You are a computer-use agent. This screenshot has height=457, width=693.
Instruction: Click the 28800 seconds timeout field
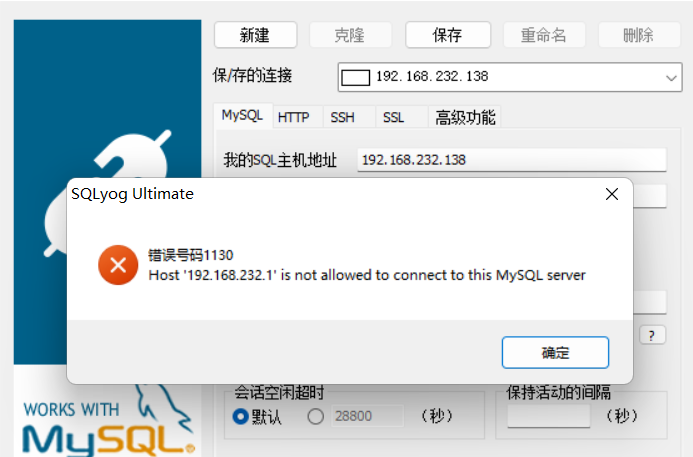(x=367, y=416)
